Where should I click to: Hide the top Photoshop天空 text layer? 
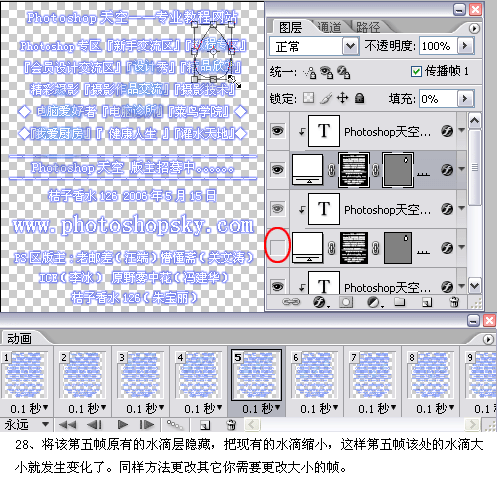coord(277,131)
